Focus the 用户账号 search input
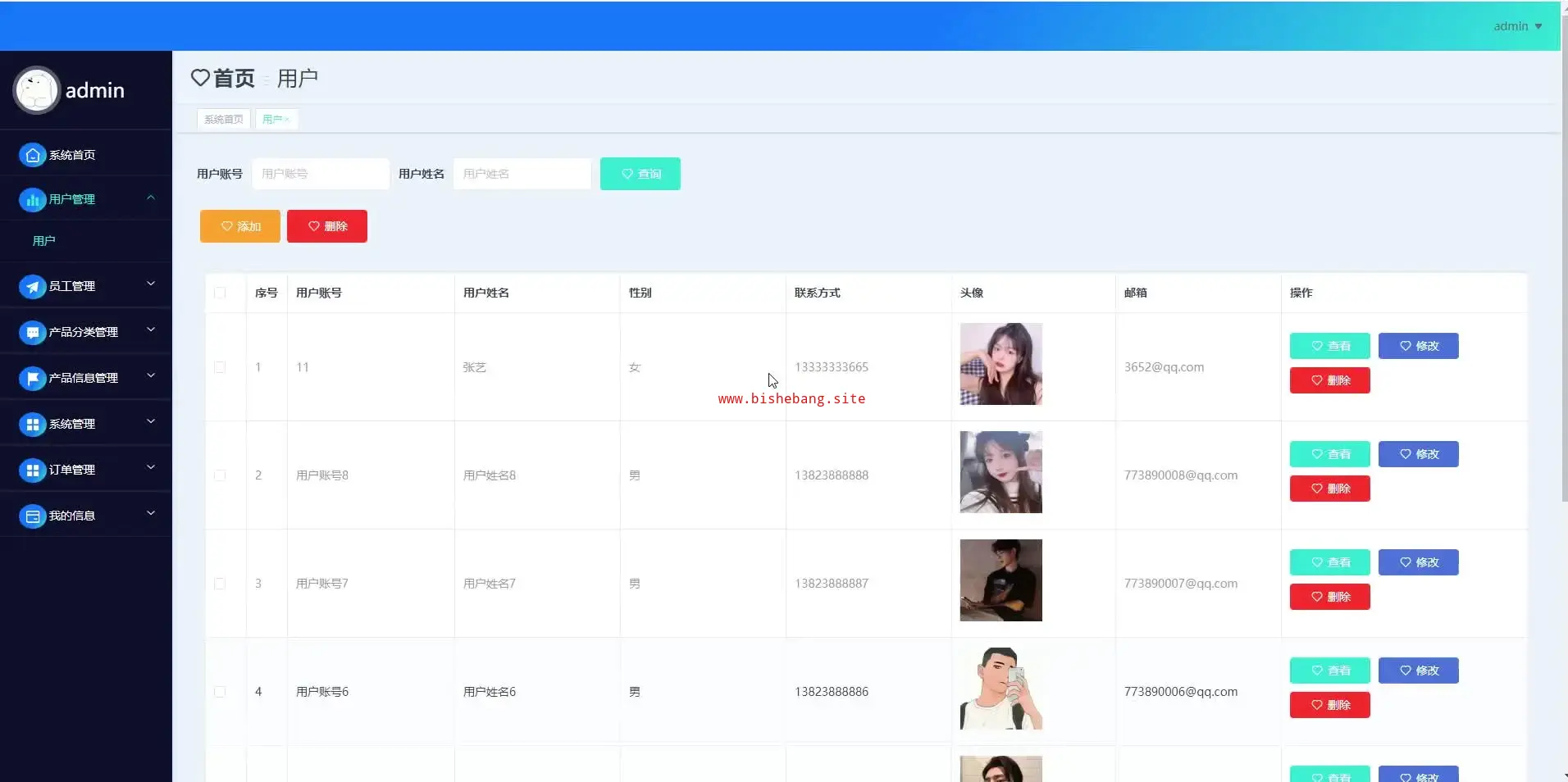 (321, 174)
